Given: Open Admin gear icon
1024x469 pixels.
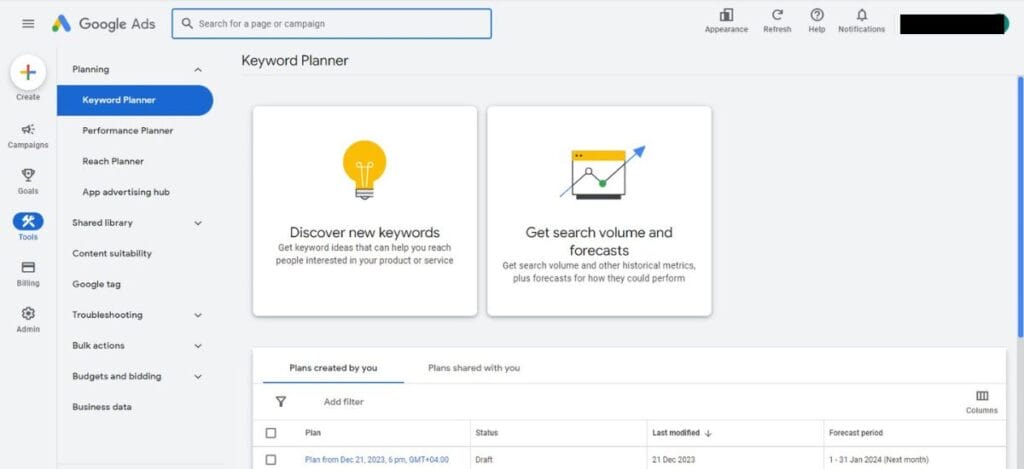Looking at the screenshot, I should (x=28, y=314).
